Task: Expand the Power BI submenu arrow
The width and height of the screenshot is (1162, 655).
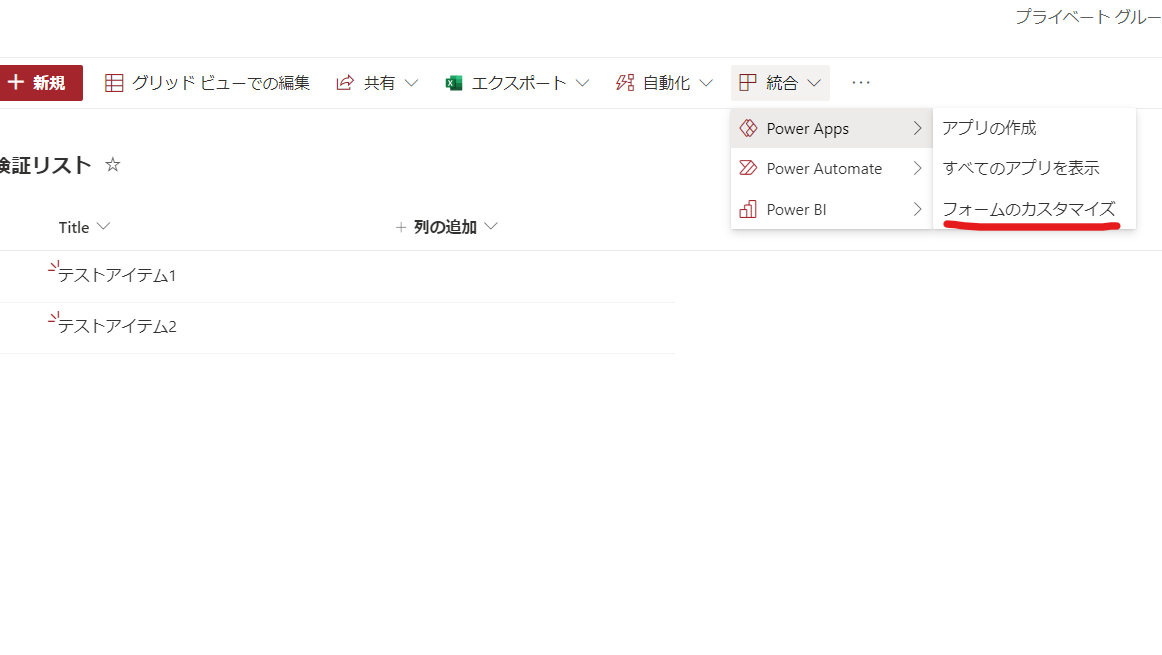Action: 917,209
